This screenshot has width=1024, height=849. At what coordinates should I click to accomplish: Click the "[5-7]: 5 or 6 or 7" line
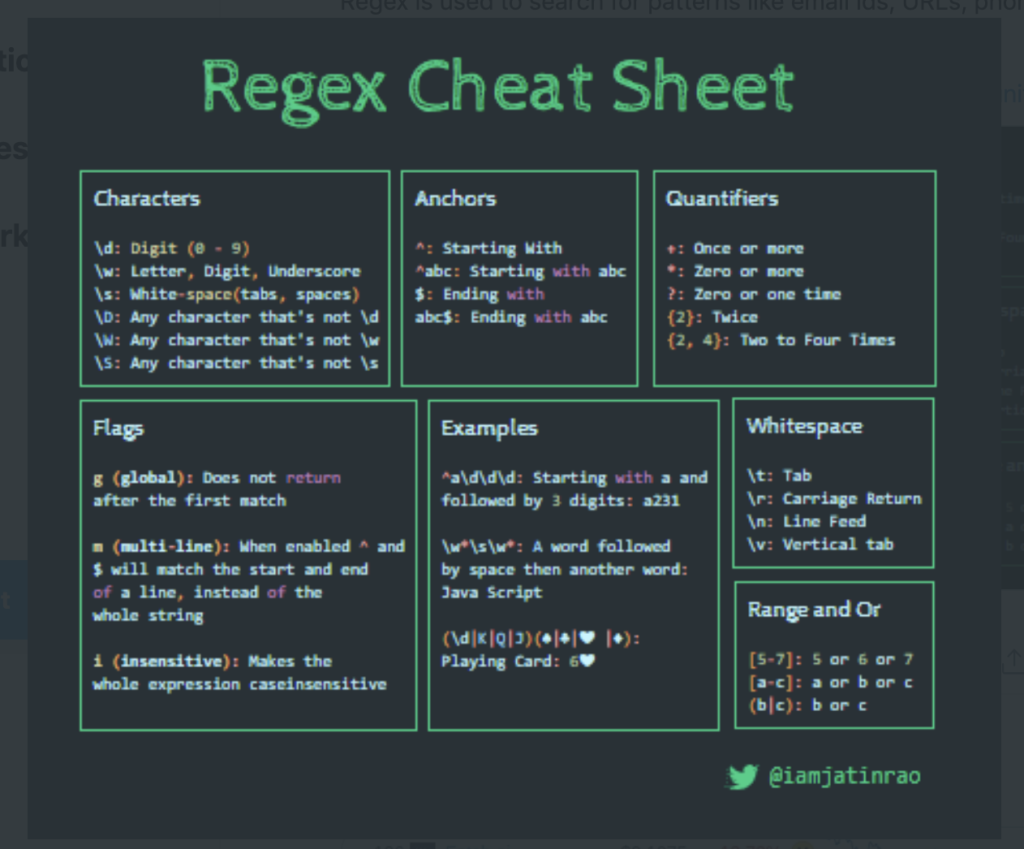pos(830,660)
